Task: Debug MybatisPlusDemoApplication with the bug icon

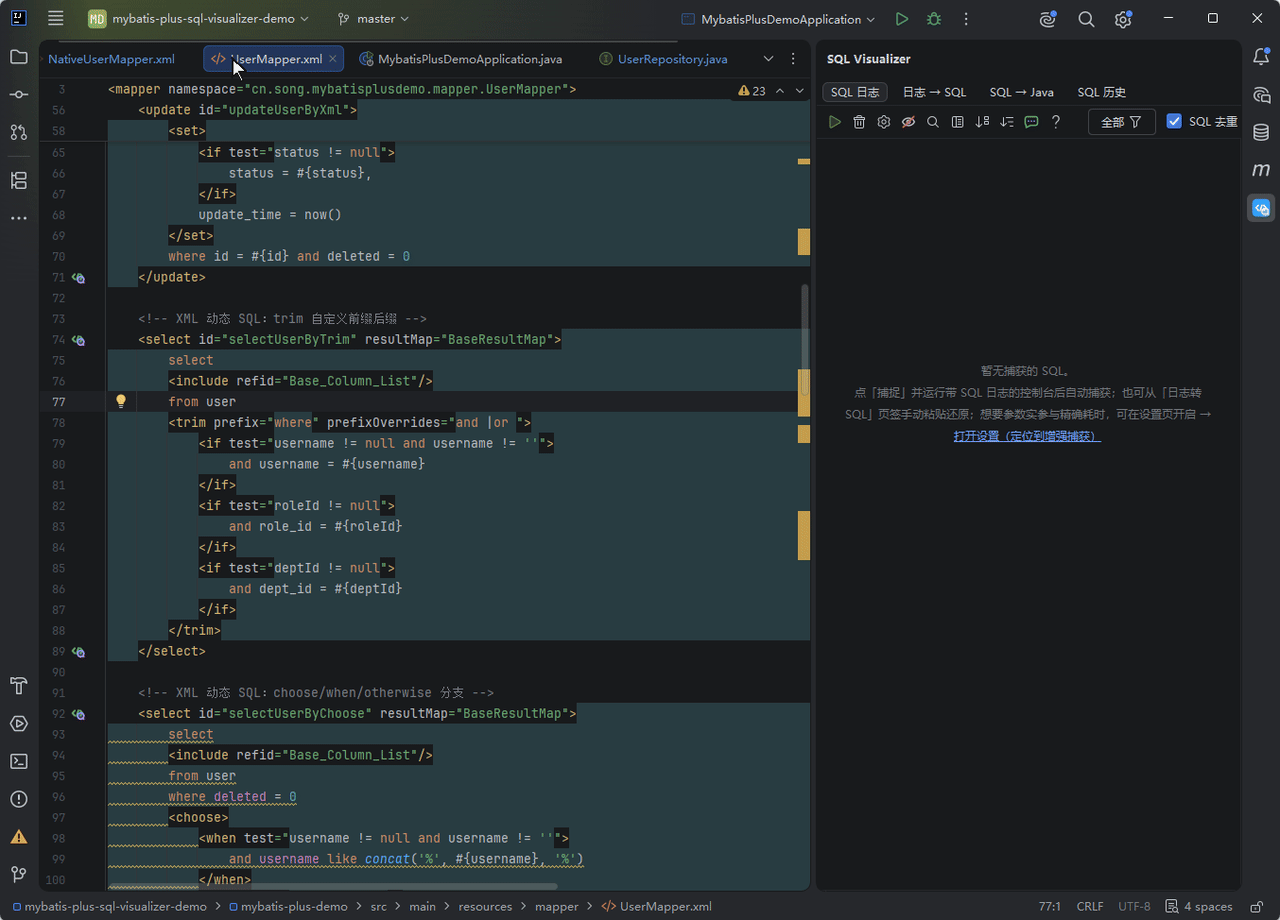Action: pyautogui.click(x=934, y=19)
